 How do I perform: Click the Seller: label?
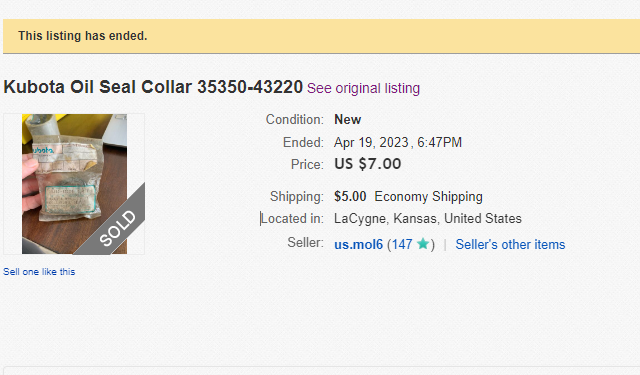(x=305, y=242)
